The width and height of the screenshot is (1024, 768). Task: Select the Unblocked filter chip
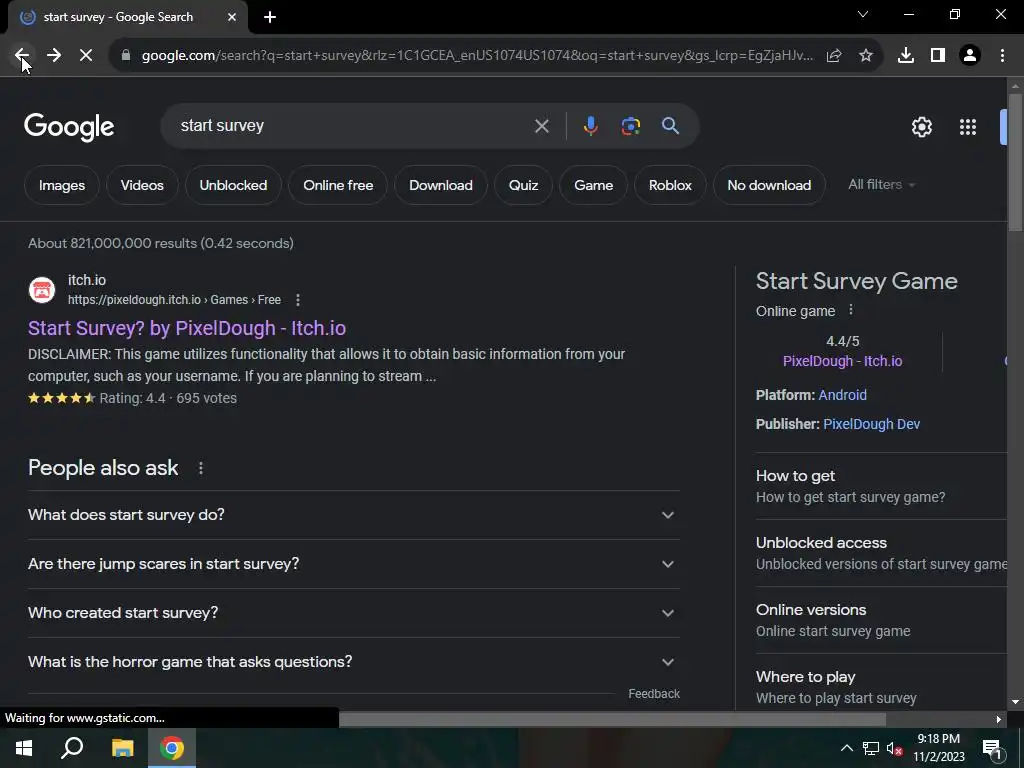pyautogui.click(x=233, y=185)
